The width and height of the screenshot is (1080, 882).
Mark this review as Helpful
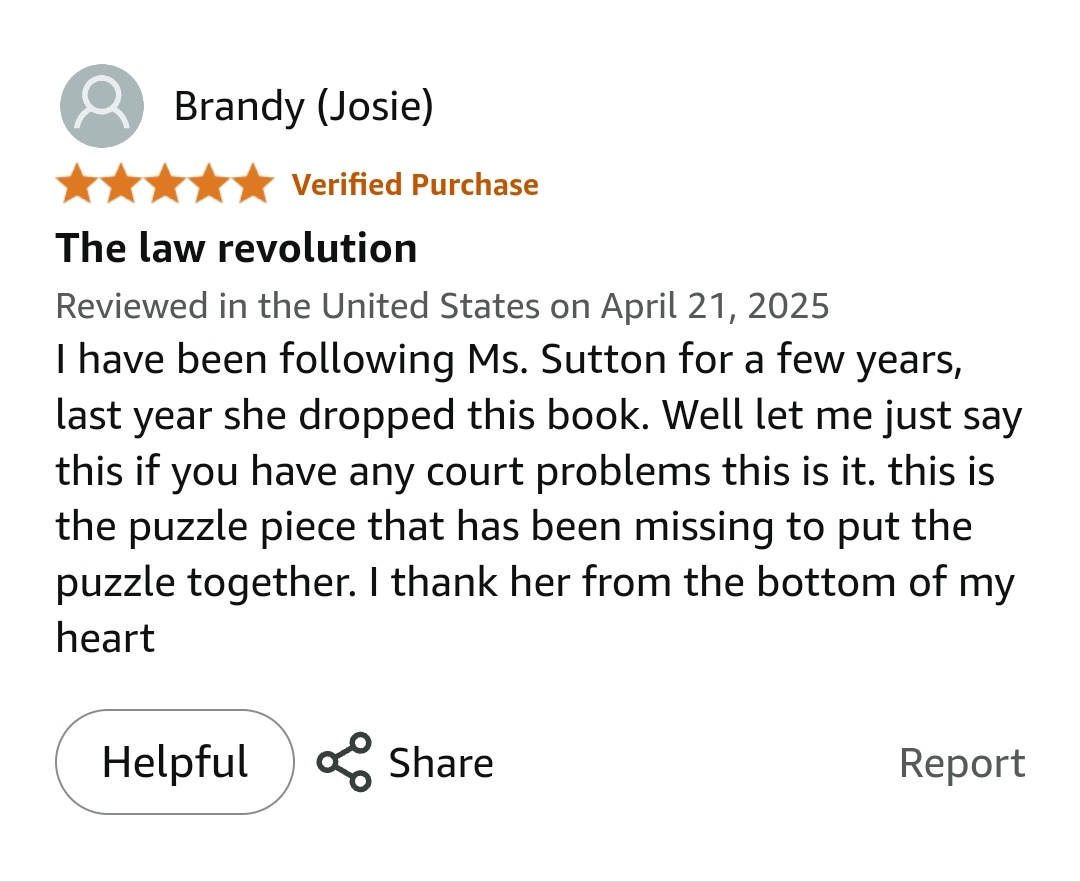click(175, 762)
